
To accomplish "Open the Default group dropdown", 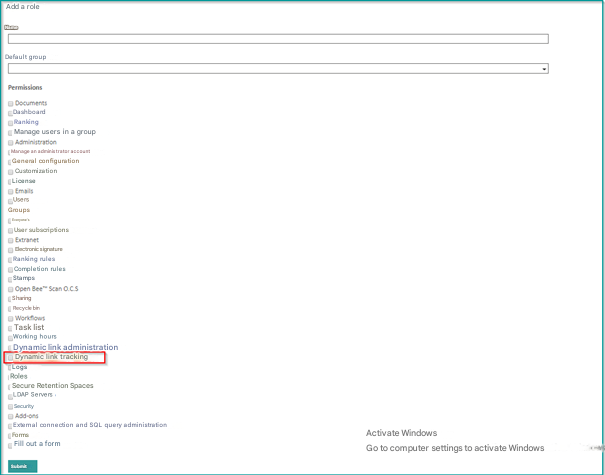I will 278,69.
